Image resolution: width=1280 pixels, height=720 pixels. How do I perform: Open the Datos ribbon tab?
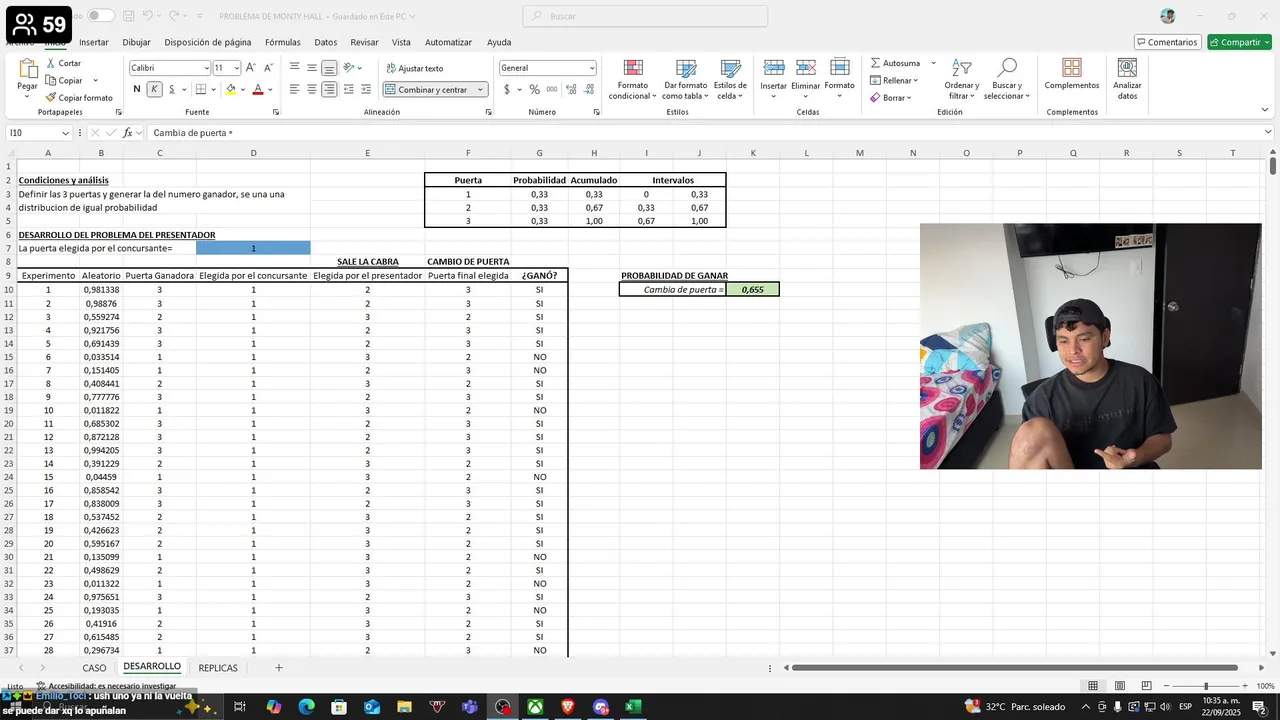click(326, 42)
